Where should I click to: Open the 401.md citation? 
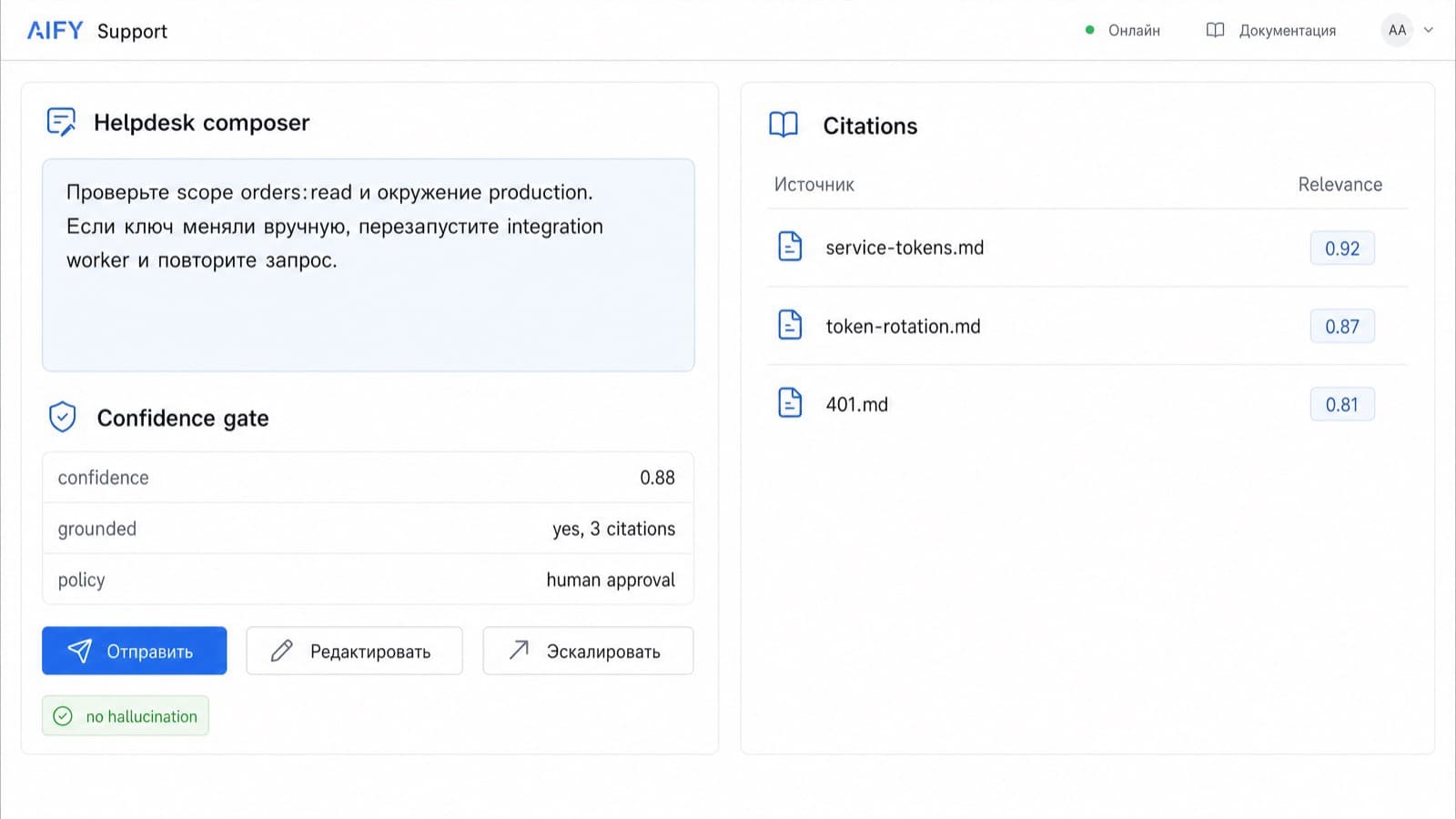coord(856,404)
